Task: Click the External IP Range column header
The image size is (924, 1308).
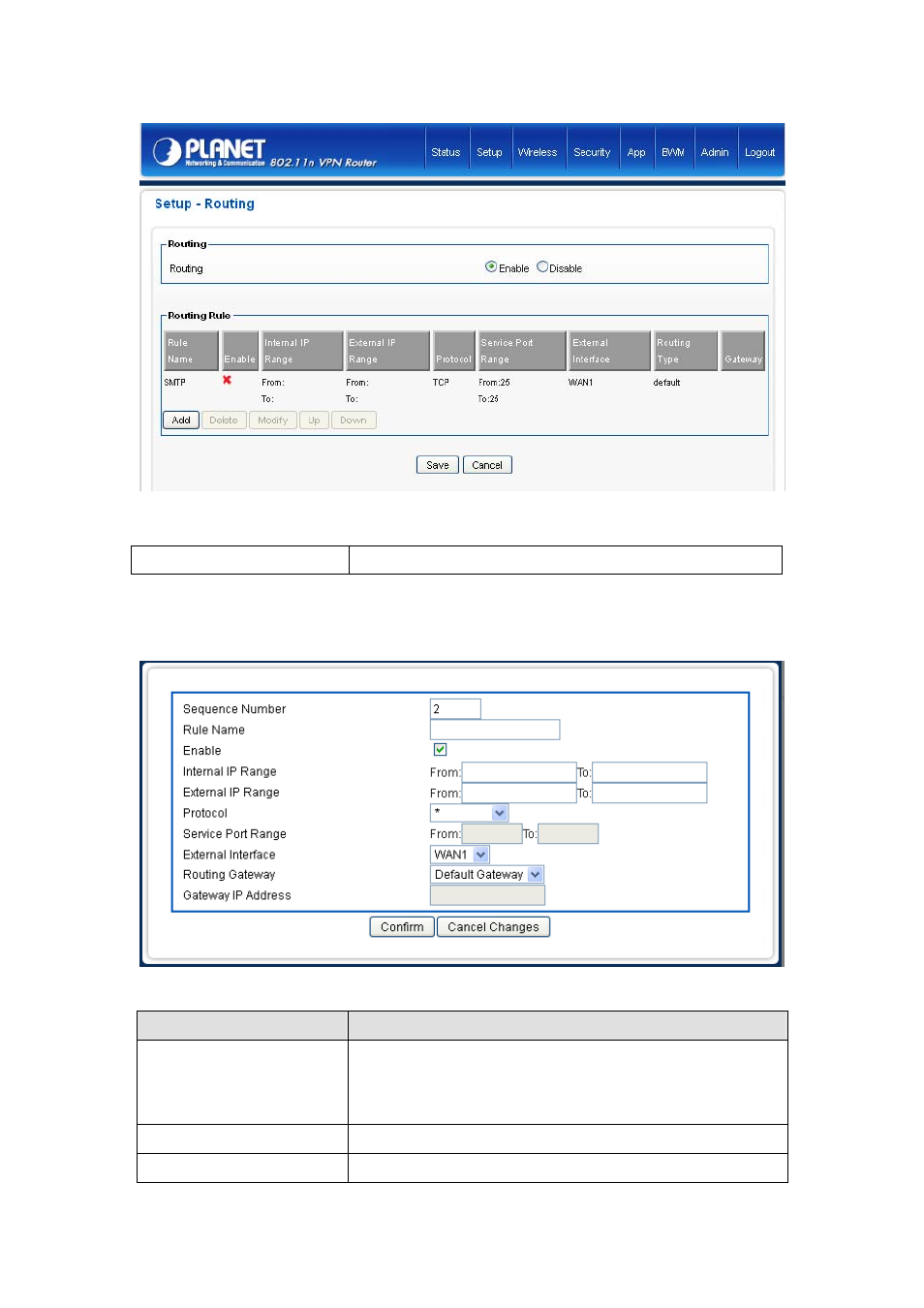Action: pyautogui.click(x=387, y=351)
